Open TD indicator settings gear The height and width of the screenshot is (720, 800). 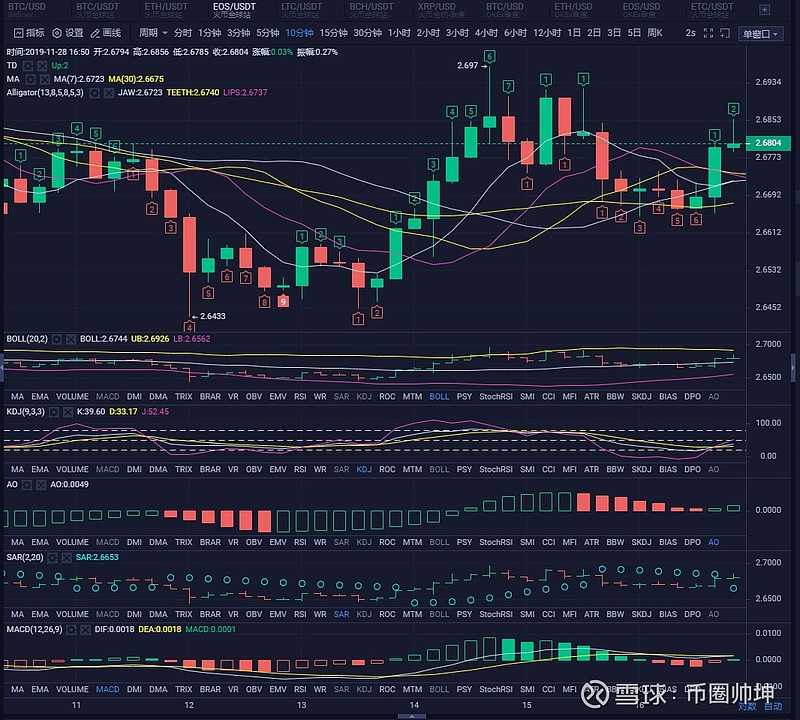tap(28, 66)
